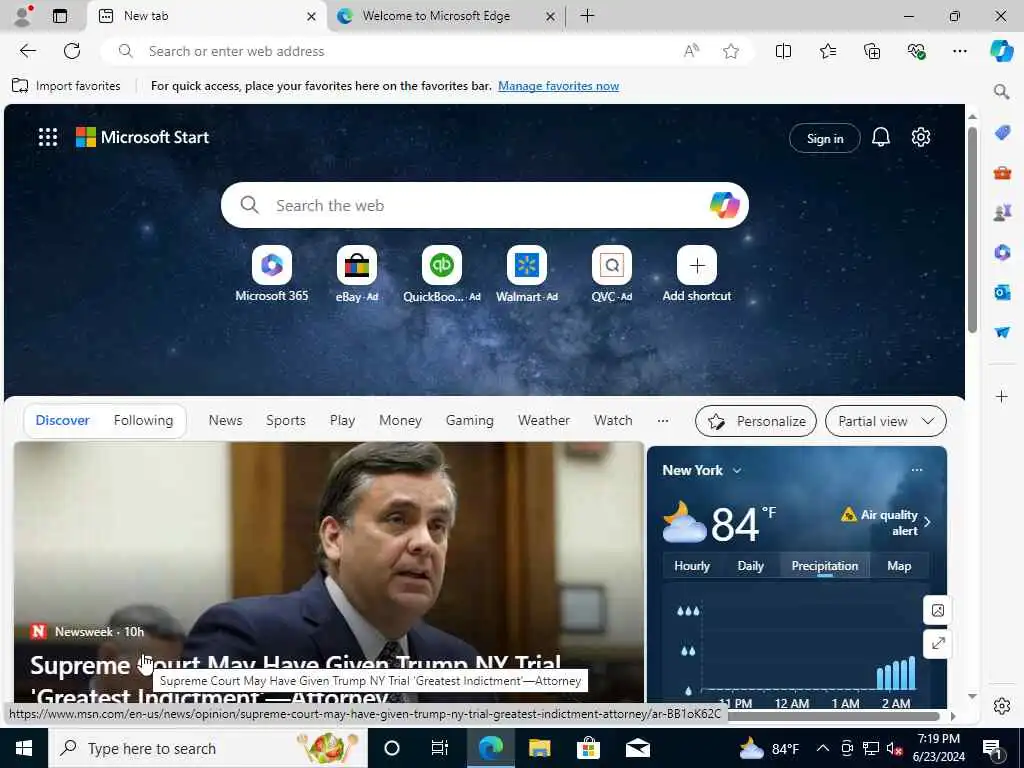Open the QVC shortcut tile
The height and width of the screenshot is (768, 1024).
pyautogui.click(x=611, y=265)
